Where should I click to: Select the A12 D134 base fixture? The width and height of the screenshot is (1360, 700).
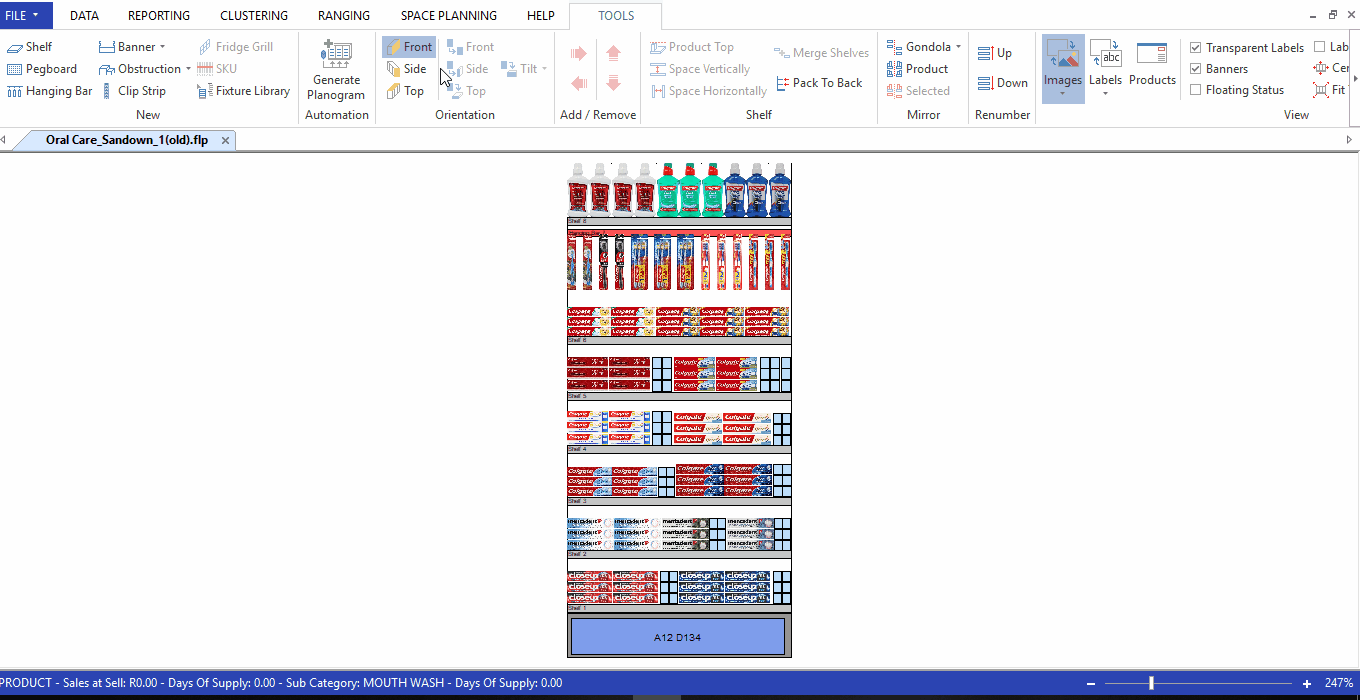tap(678, 637)
